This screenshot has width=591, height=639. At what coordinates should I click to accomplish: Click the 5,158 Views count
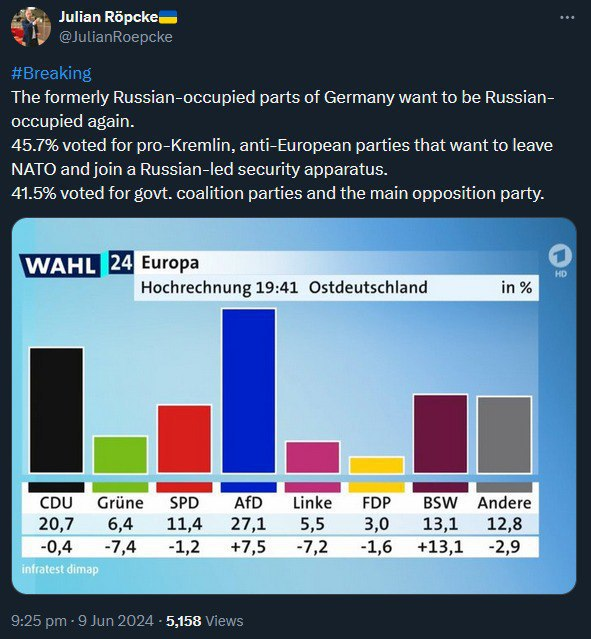(x=204, y=621)
